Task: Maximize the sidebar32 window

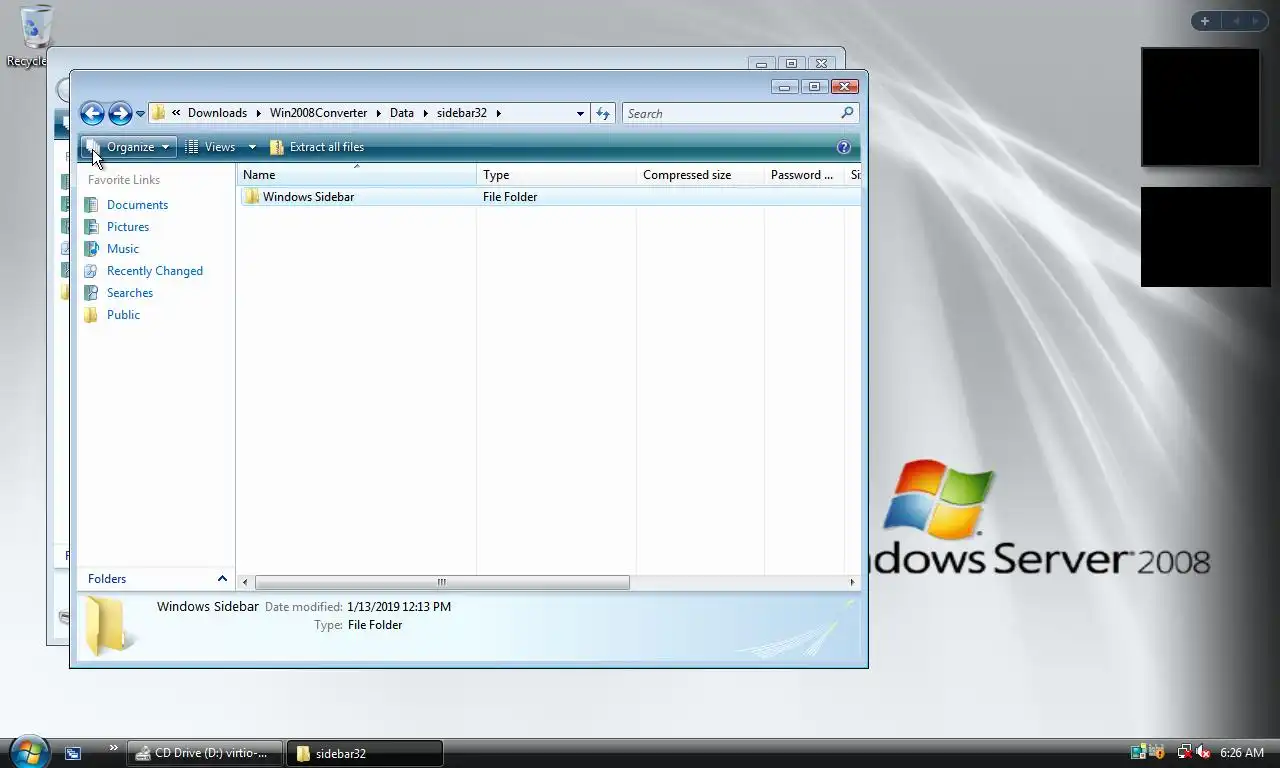Action: [x=814, y=87]
